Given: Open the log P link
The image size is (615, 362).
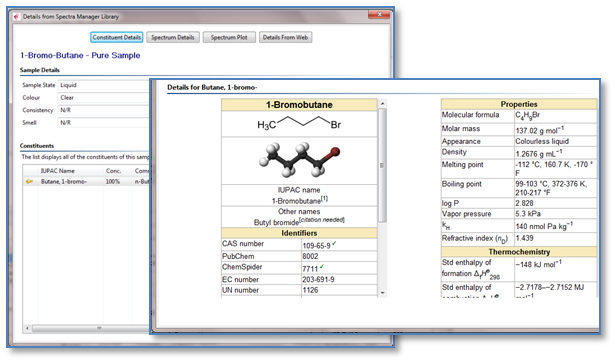Looking at the screenshot, I should [x=450, y=203].
